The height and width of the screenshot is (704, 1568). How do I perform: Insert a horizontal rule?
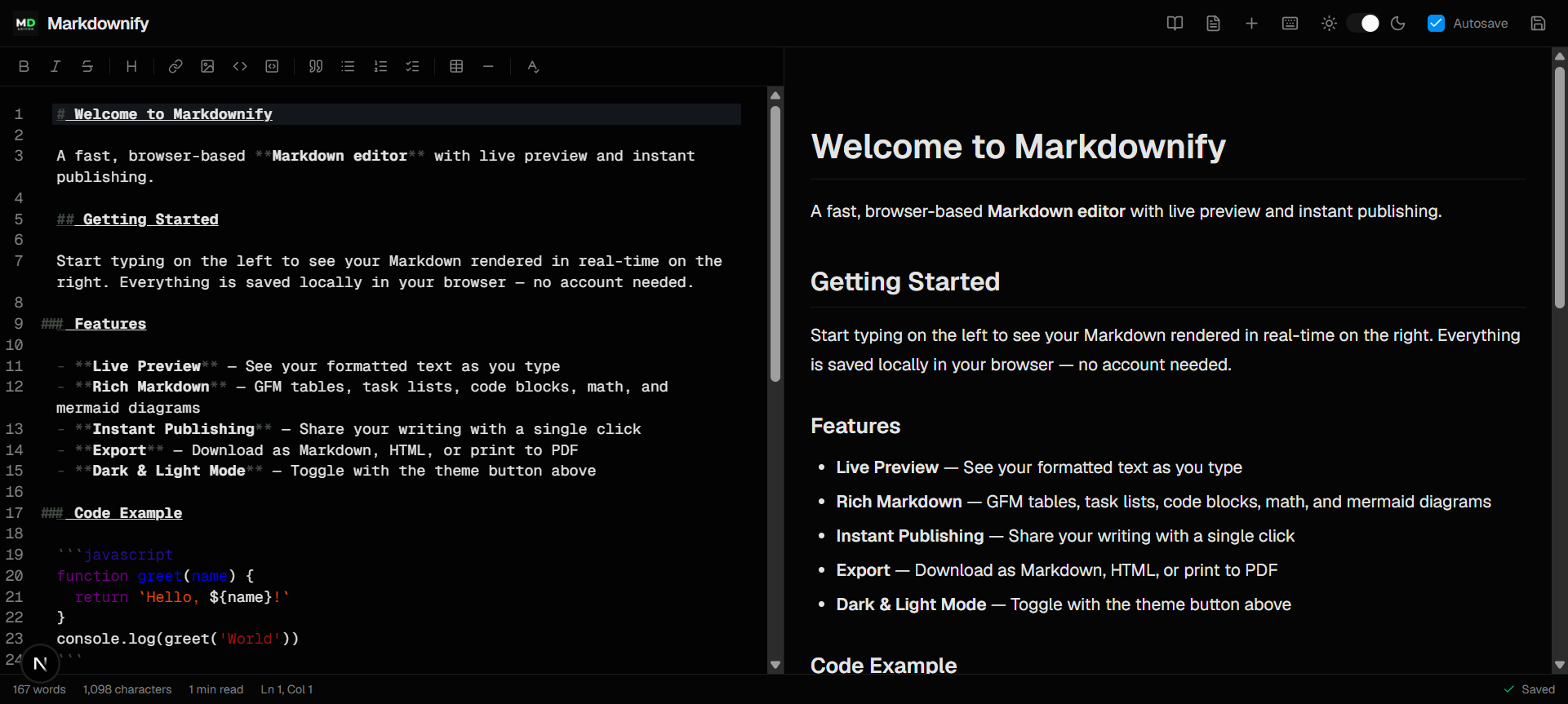point(488,67)
